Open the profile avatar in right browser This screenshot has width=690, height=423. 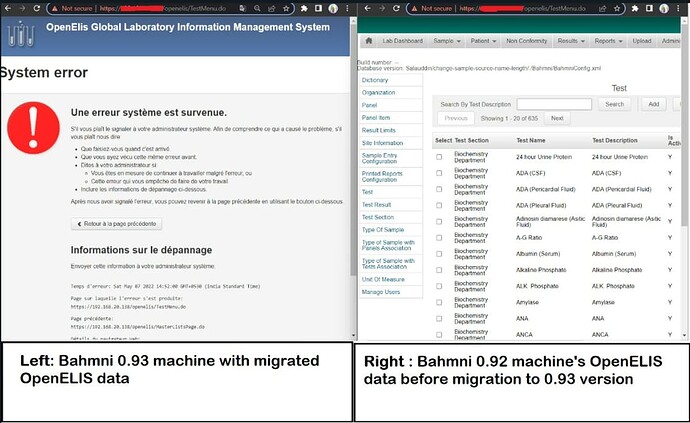664,8
